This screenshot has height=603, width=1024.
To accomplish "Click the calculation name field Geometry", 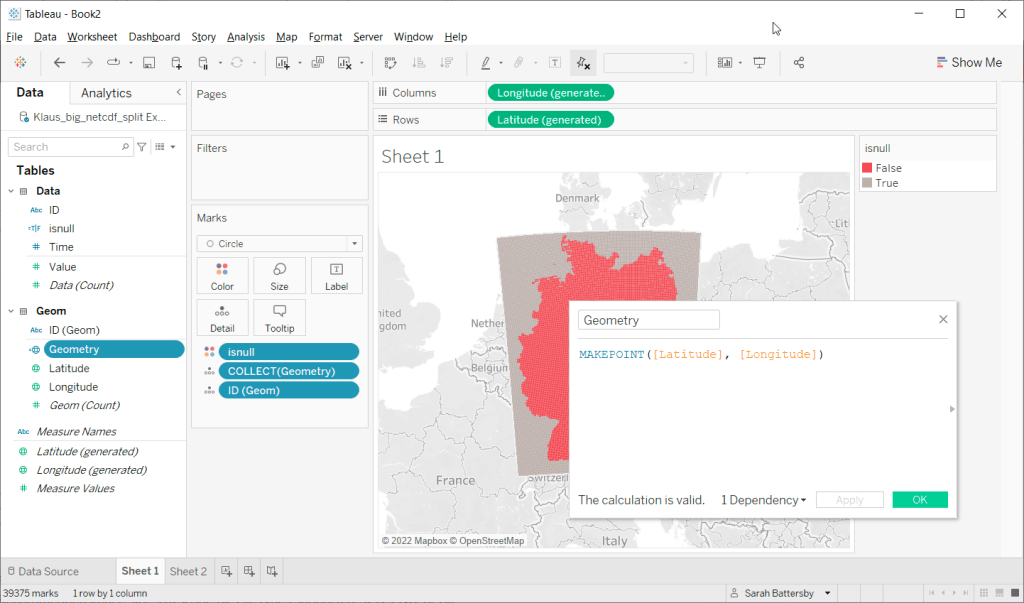I will [648, 320].
